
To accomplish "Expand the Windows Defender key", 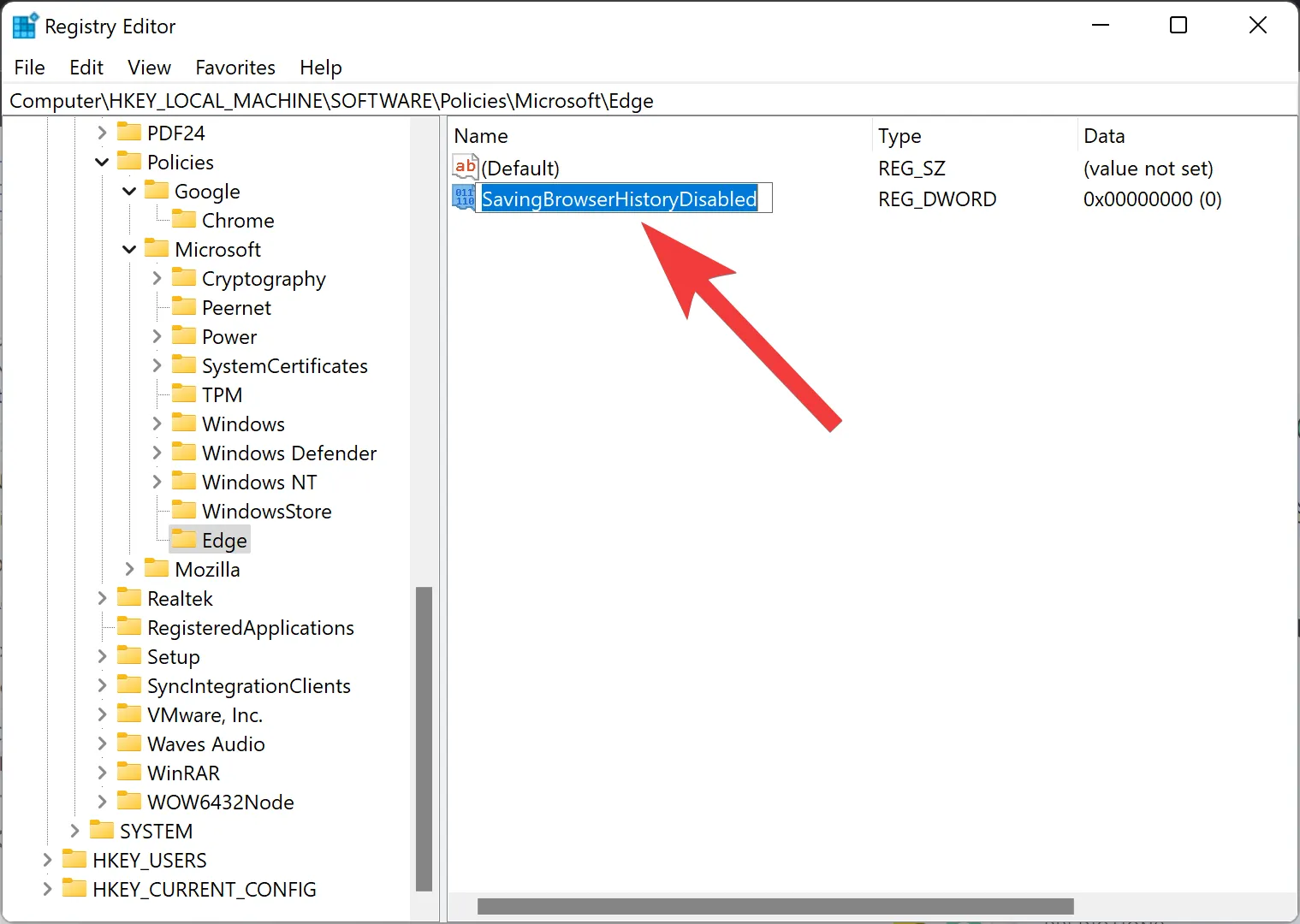I will (157, 453).
